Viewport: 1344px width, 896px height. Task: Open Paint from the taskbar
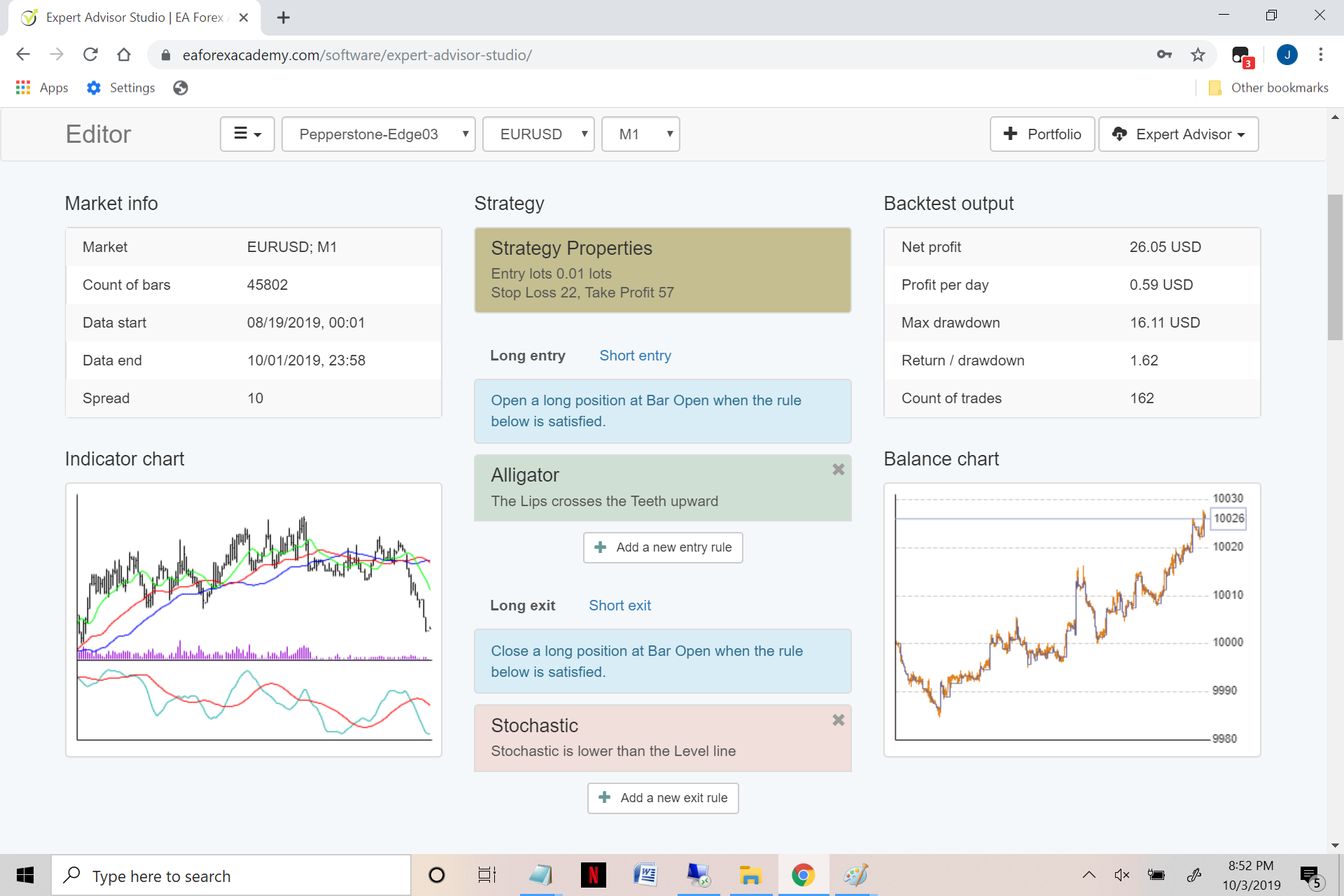pyautogui.click(x=855, y=875)
